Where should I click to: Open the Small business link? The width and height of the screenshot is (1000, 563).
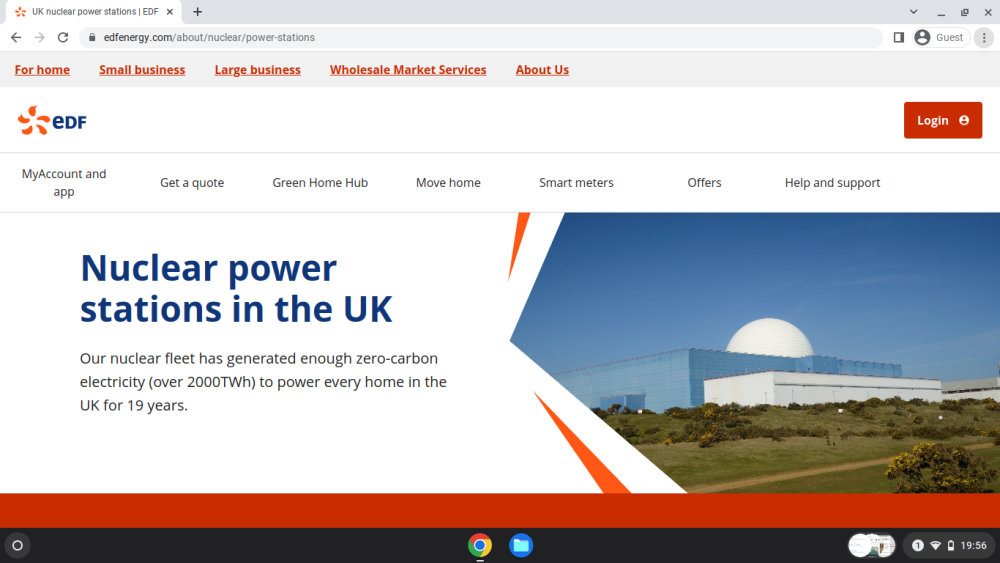pos(142,69)
